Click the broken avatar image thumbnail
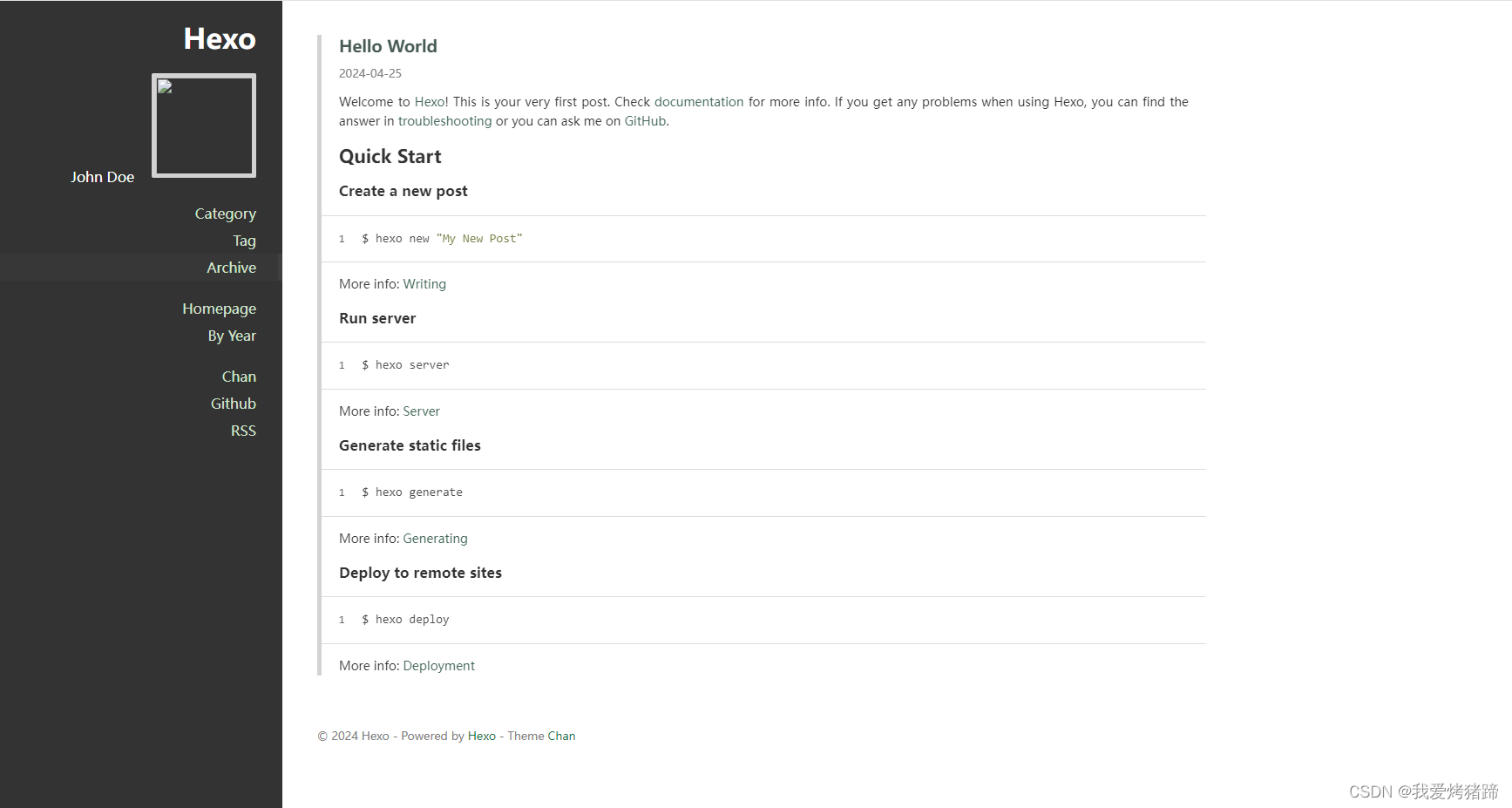The width and height of the screenshot is (1512, 808). pos(204,126)
